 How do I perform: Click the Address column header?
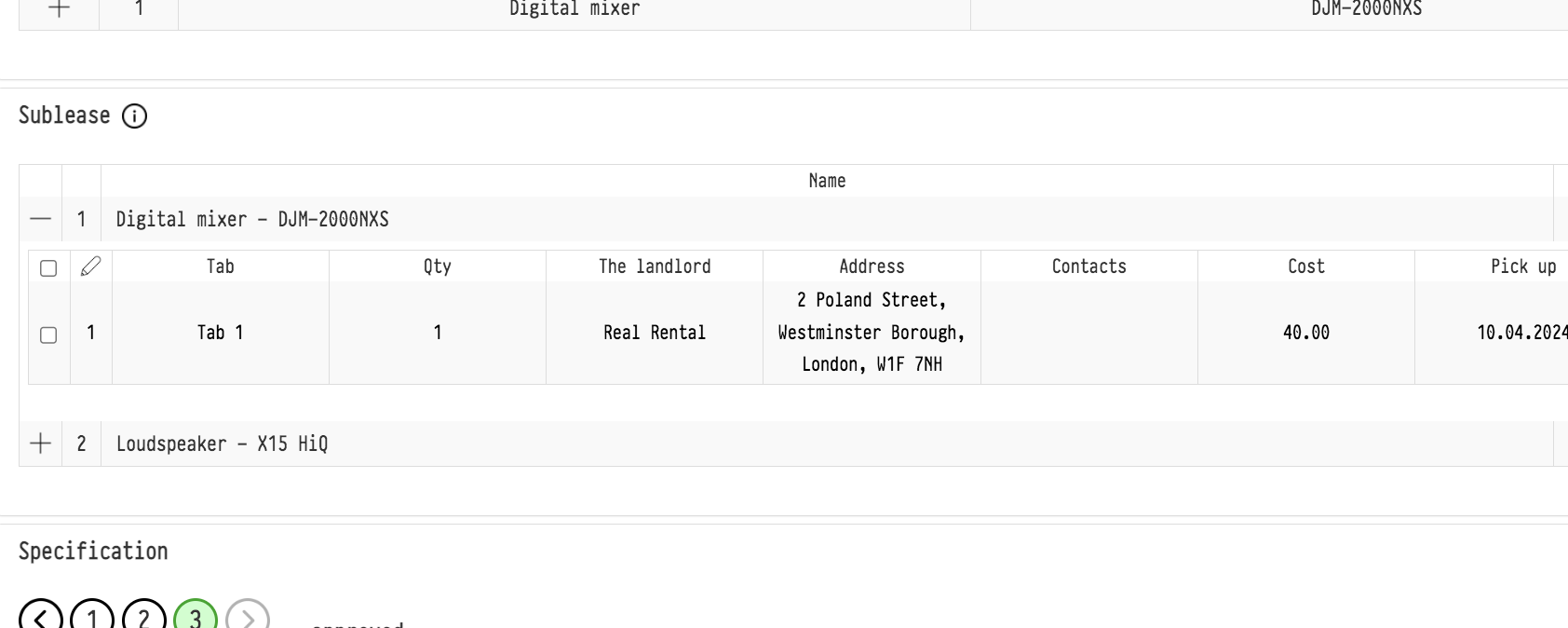[872, 266]
